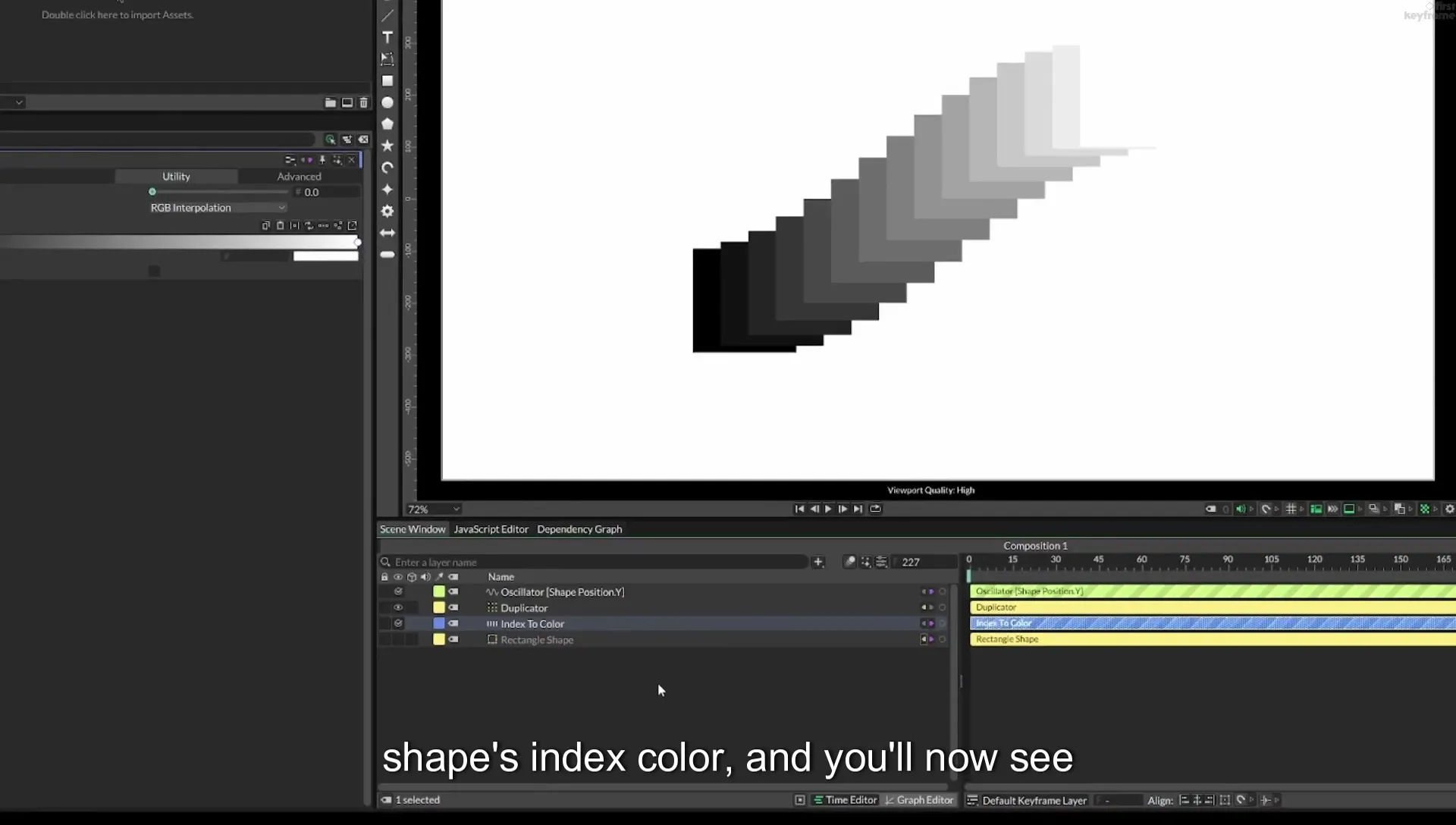1456x825 pixels.
Task: Open gradient editor in external window icon
Action: 353,225
